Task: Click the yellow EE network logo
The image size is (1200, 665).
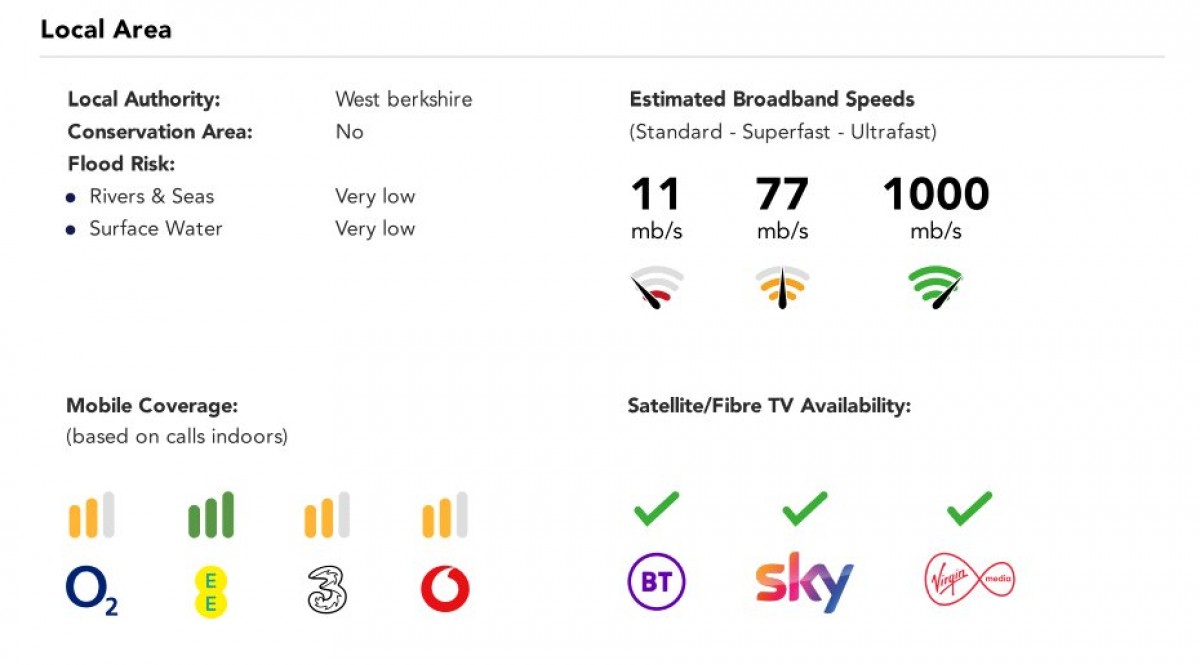Action: click(x=210, y=590)
